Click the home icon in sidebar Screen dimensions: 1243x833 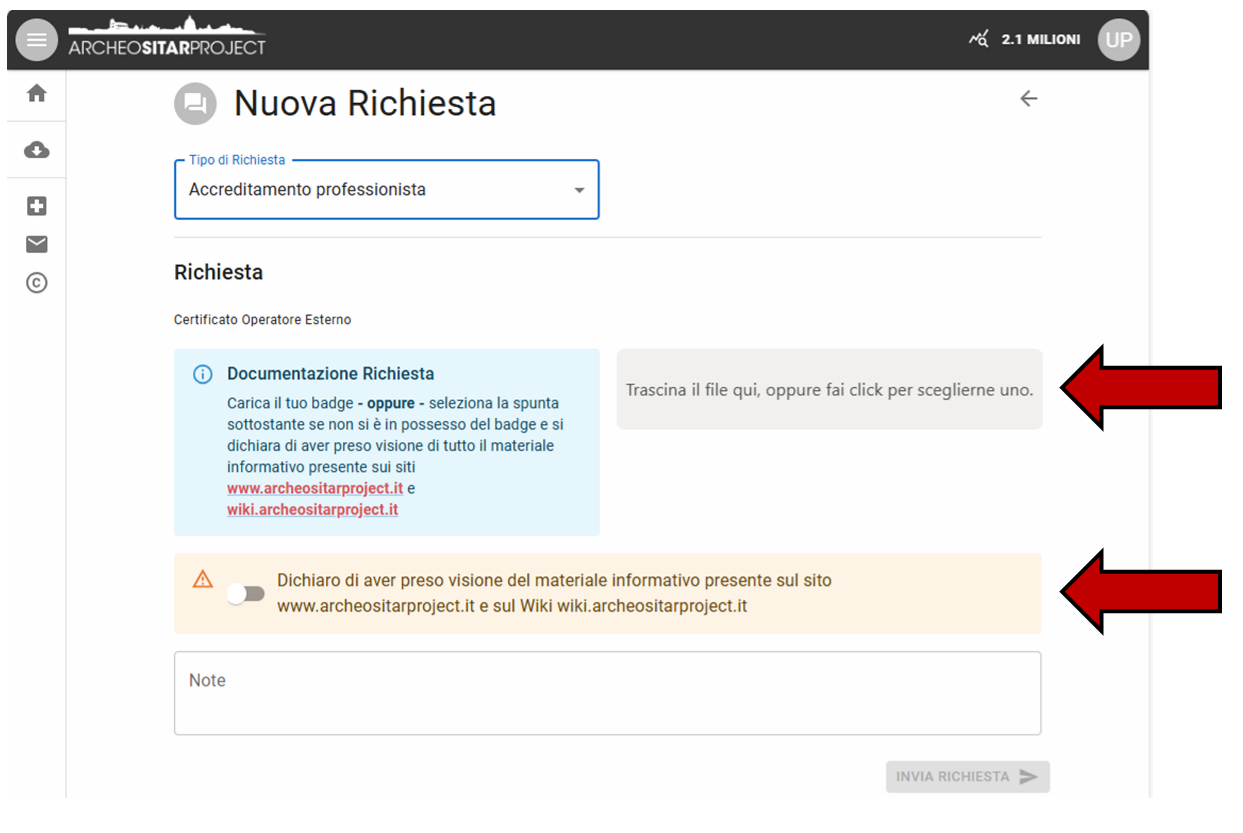coord(37,94)
